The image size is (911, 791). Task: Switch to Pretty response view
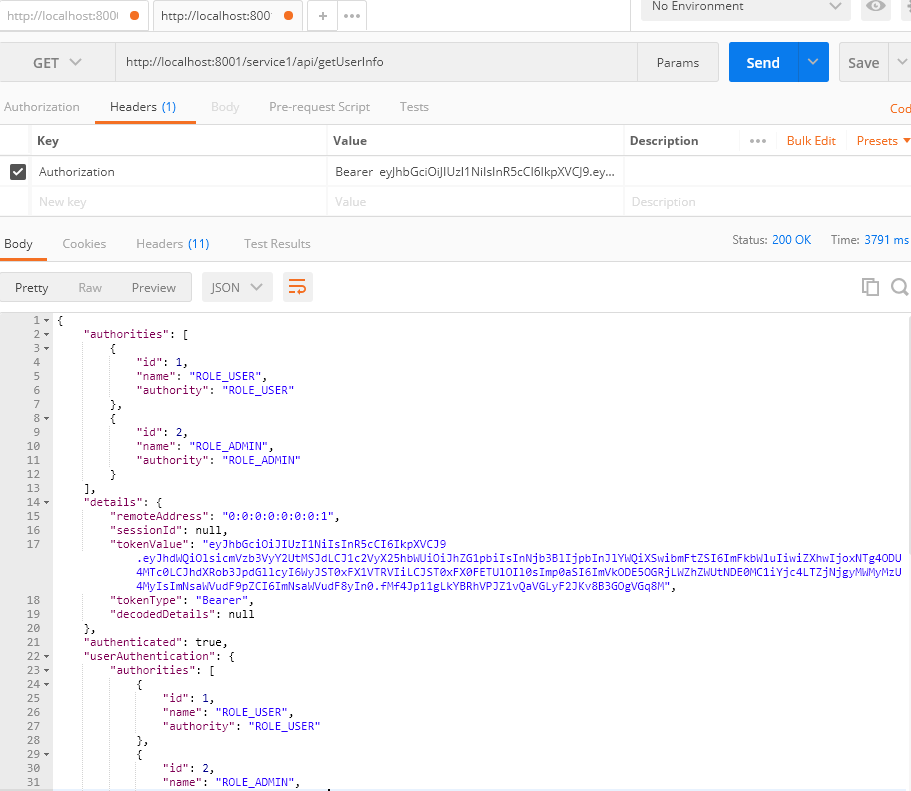[31, 288]
